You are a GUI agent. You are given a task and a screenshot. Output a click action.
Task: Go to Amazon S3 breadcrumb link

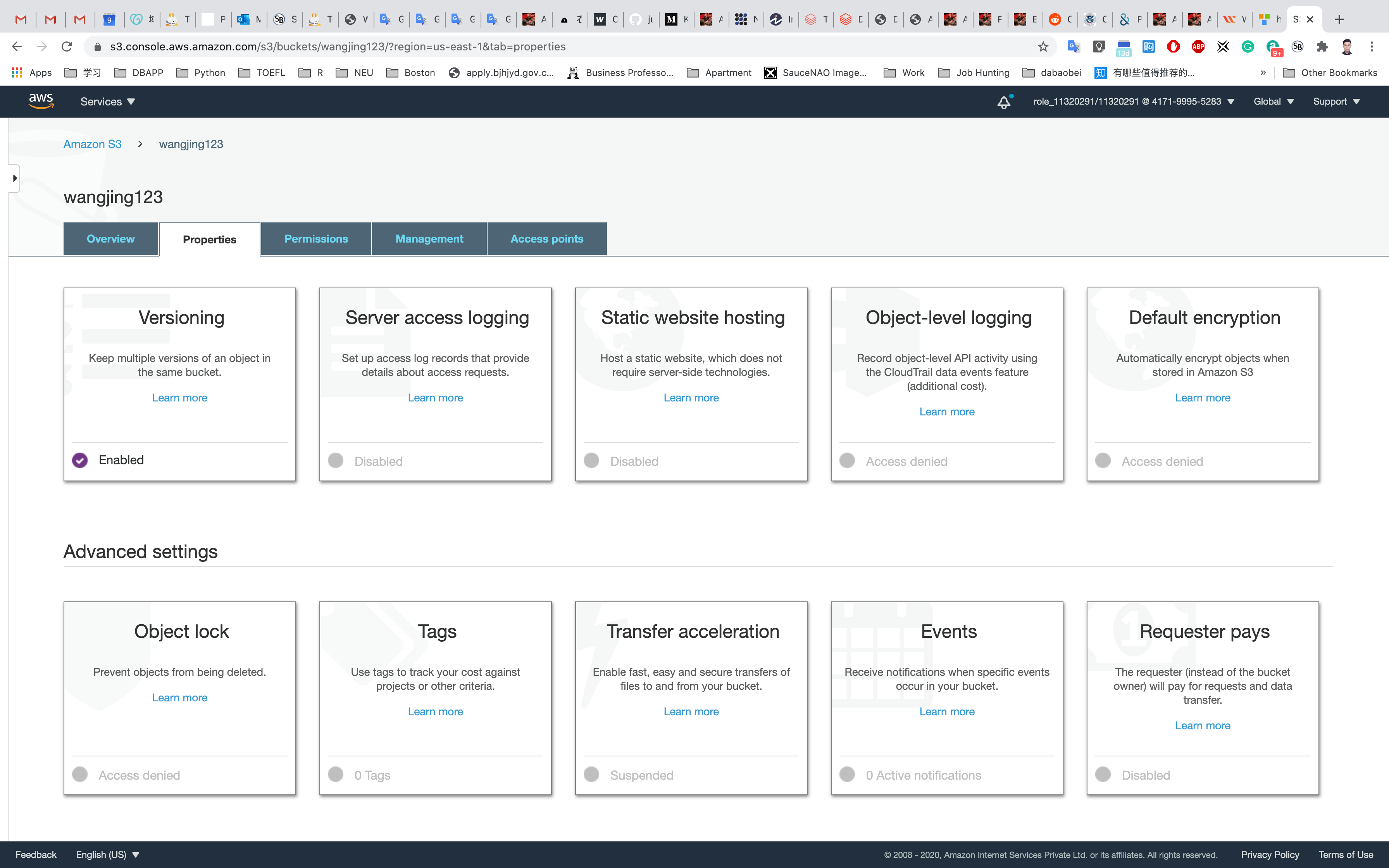click(x=92, y=144)
